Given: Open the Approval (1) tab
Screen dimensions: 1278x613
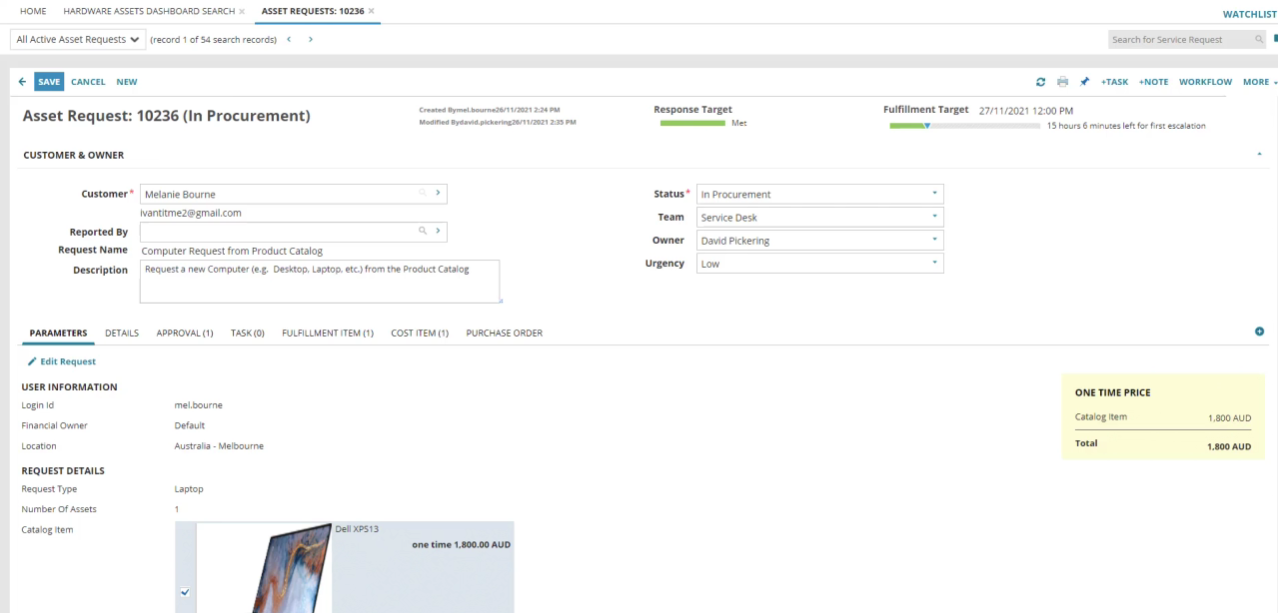Looking at the screenshot, I should click(184, 333).
